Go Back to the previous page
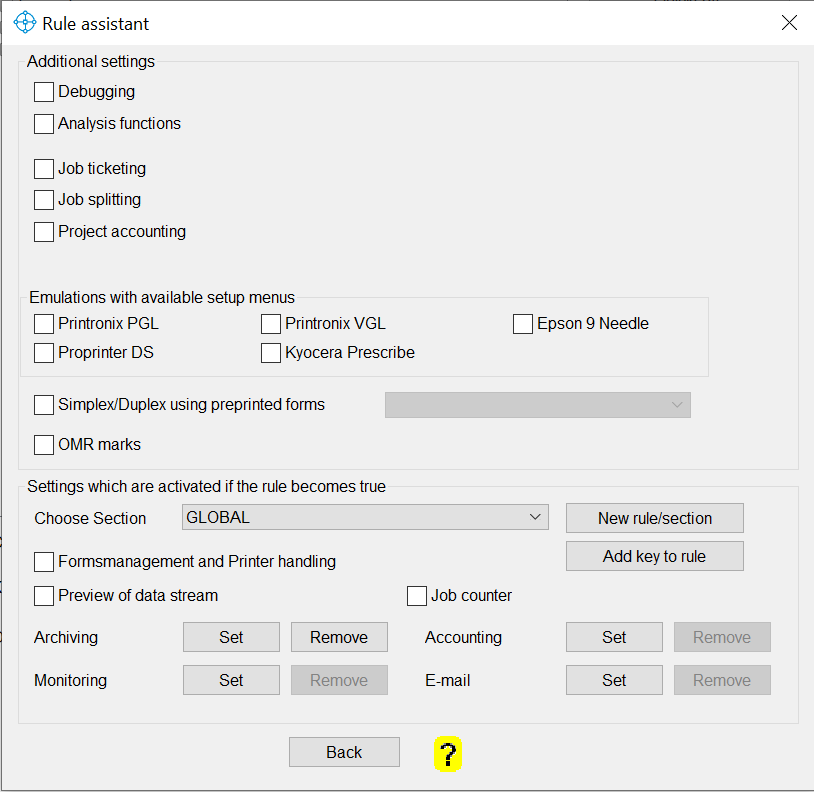Viewport: 814px width, 792px height. pyautogui.click(x=344, y=752)
